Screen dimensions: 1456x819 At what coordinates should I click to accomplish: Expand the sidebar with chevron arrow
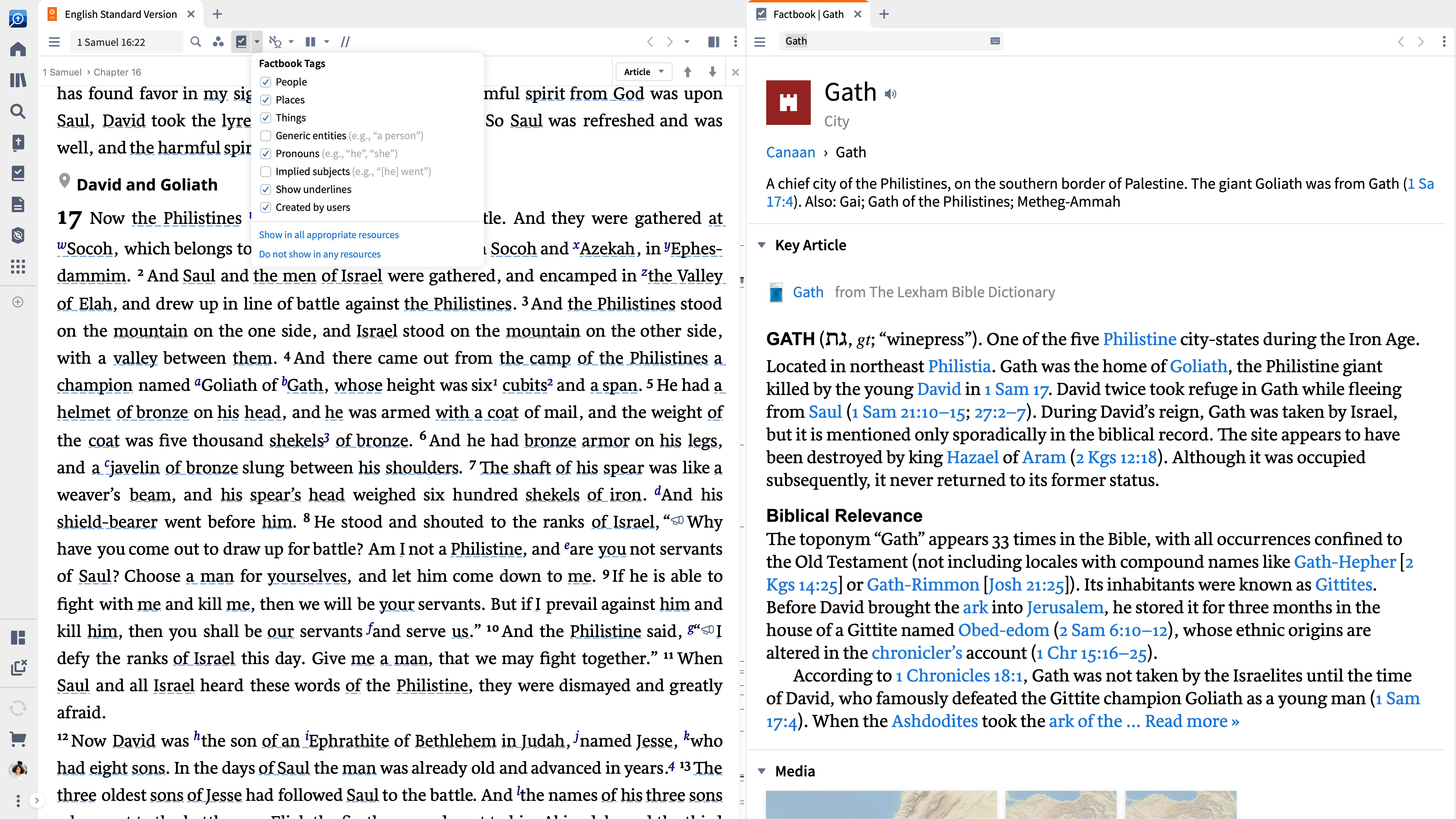[x=37, y=800]
